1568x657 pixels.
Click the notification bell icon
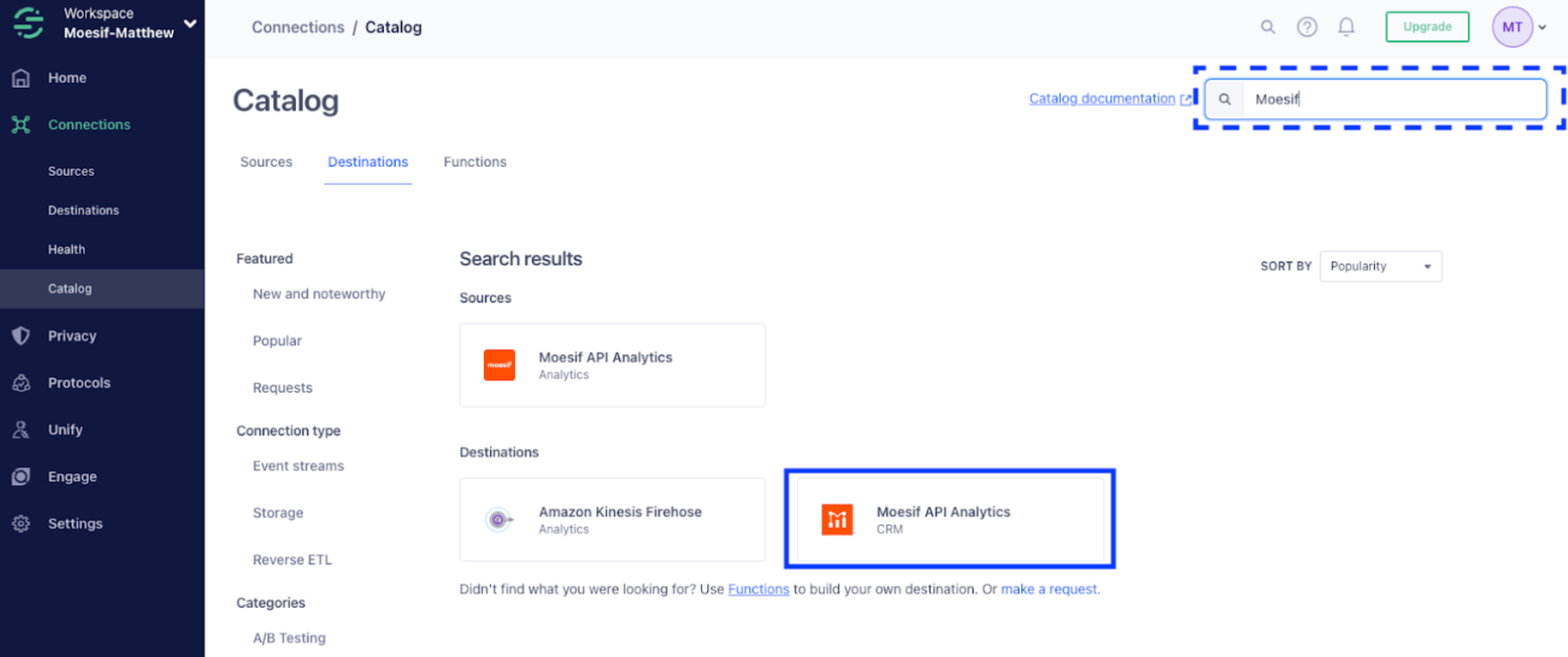(x=1346, y=27)
